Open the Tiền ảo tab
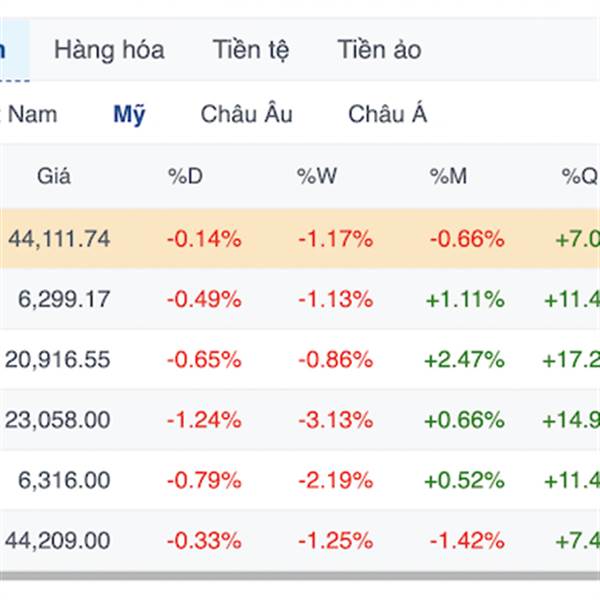This screenshot has height=600, width=600. (x=379, y=50)
